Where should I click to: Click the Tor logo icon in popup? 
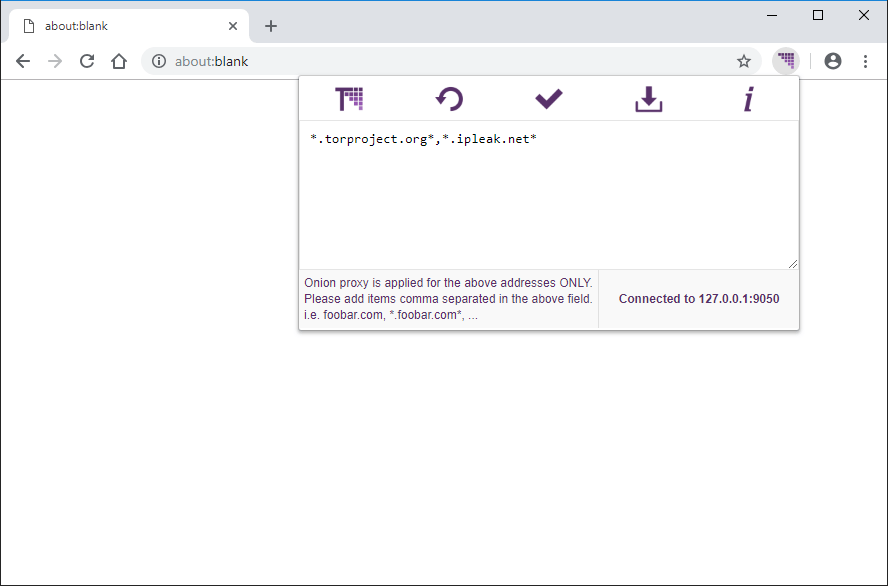coord(349,99)
